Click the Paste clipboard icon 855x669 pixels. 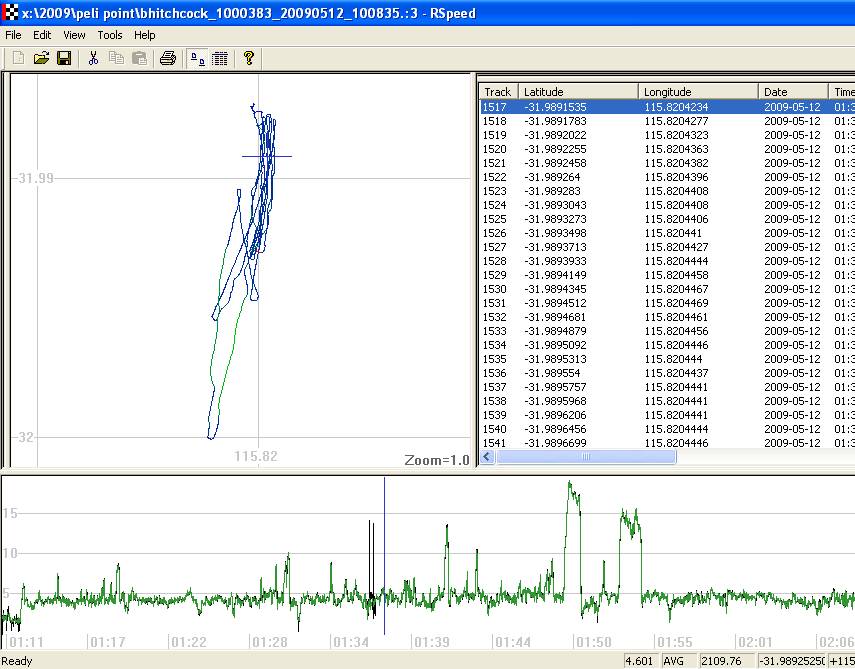click(x=139, y=59)
